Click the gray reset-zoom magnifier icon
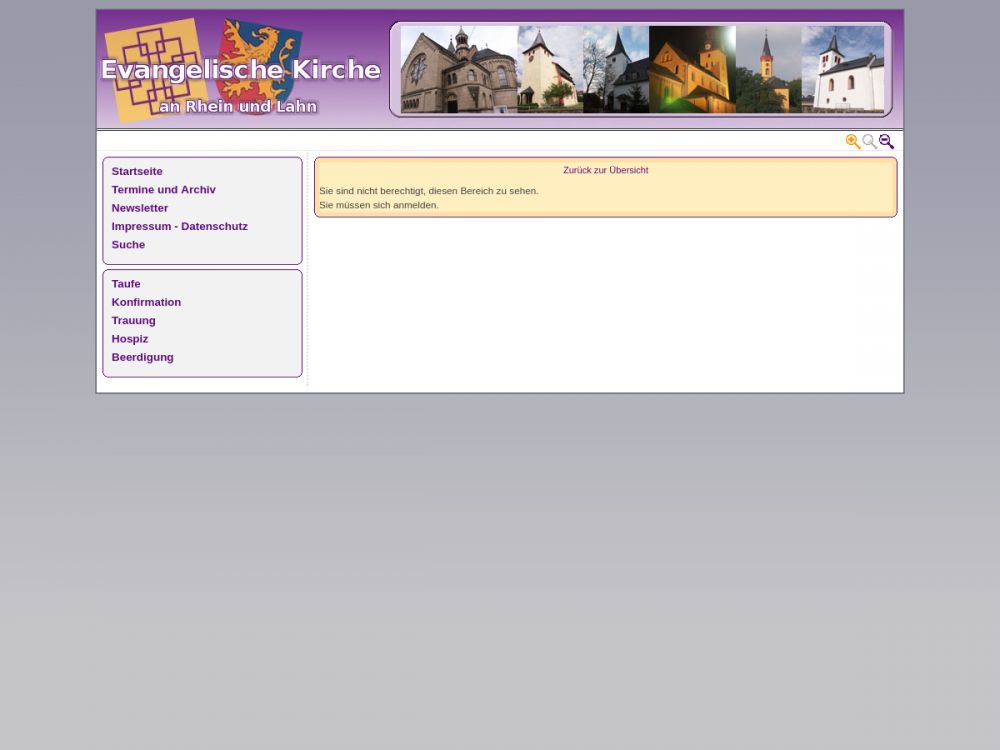1000x750 pixels. 869,142
